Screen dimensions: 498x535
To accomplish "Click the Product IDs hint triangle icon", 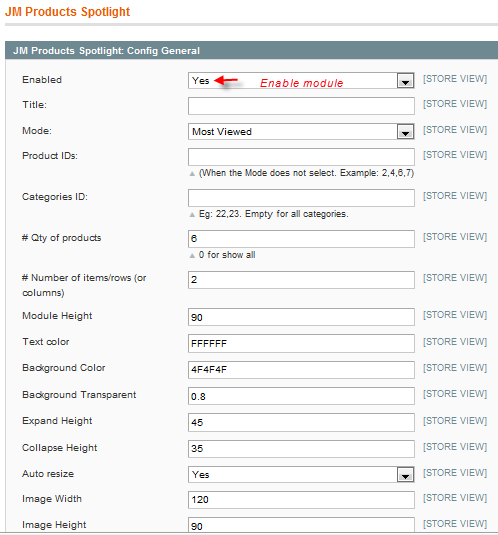I will click(x=192, y=174).
